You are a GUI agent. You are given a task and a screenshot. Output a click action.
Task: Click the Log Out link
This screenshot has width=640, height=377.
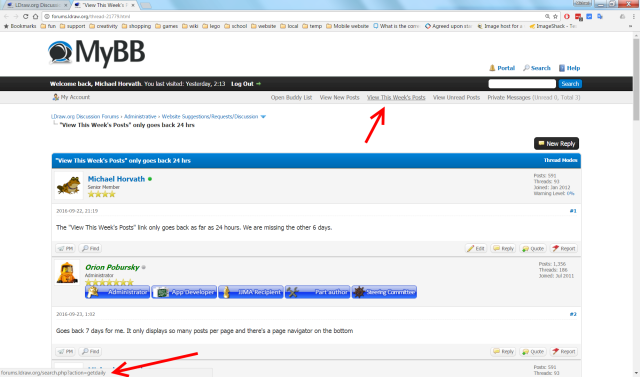246,84
